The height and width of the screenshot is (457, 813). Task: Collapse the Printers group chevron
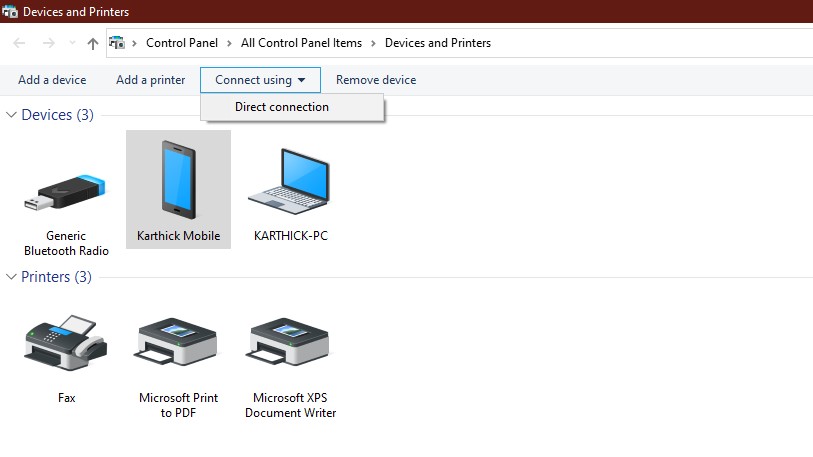tap(11, 276)
